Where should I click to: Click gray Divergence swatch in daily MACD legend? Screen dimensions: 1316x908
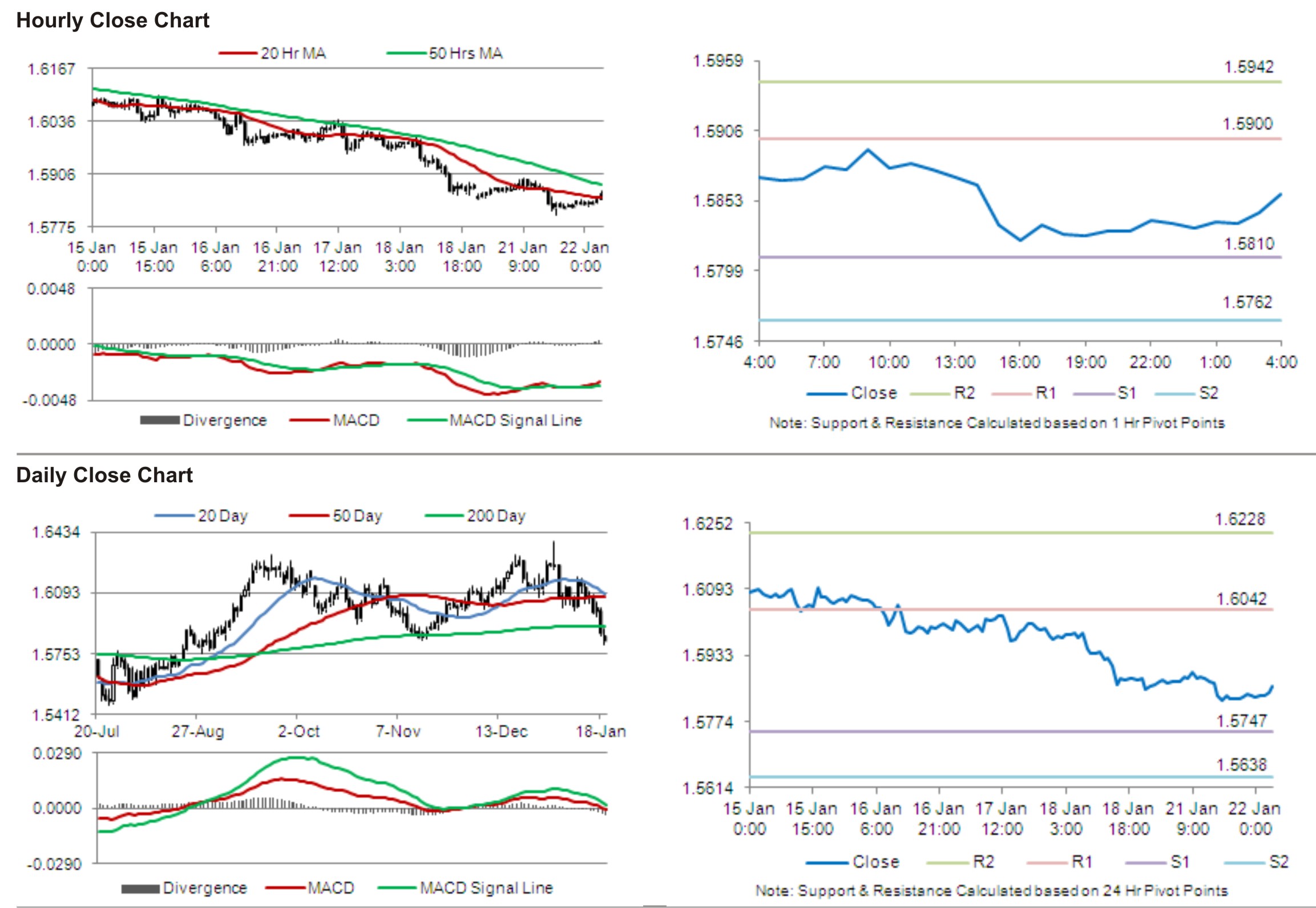tap(140, 889)
